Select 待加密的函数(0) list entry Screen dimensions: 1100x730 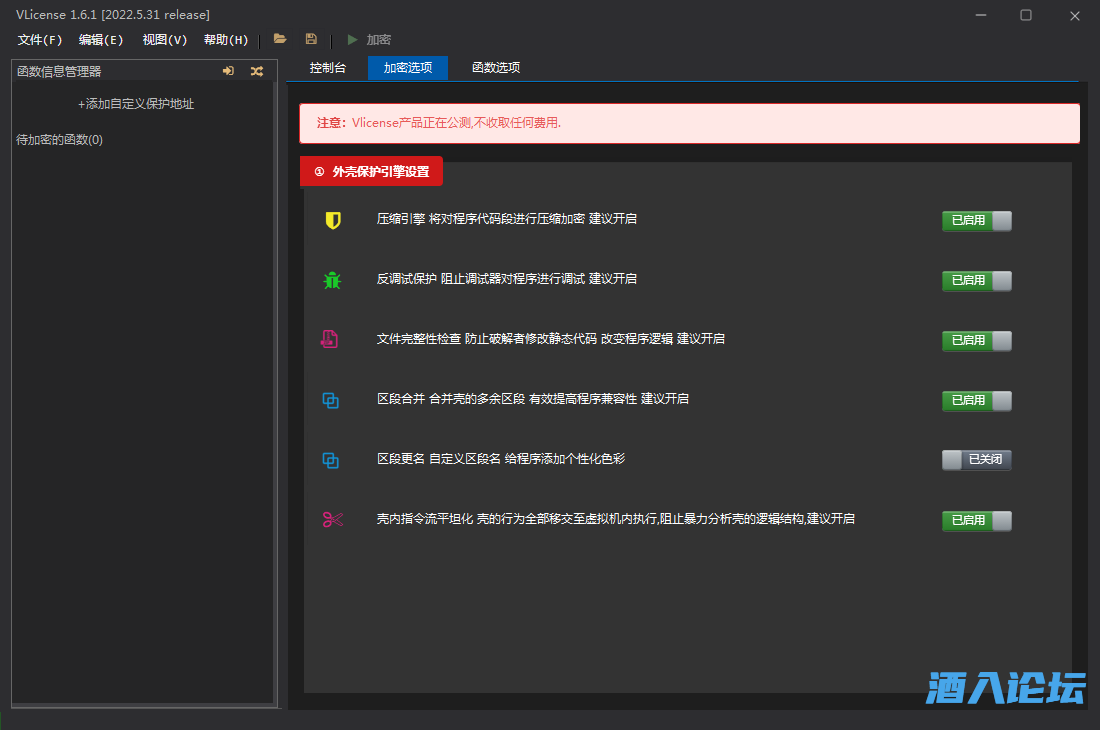pyautogui.click(x=60, y=140)
